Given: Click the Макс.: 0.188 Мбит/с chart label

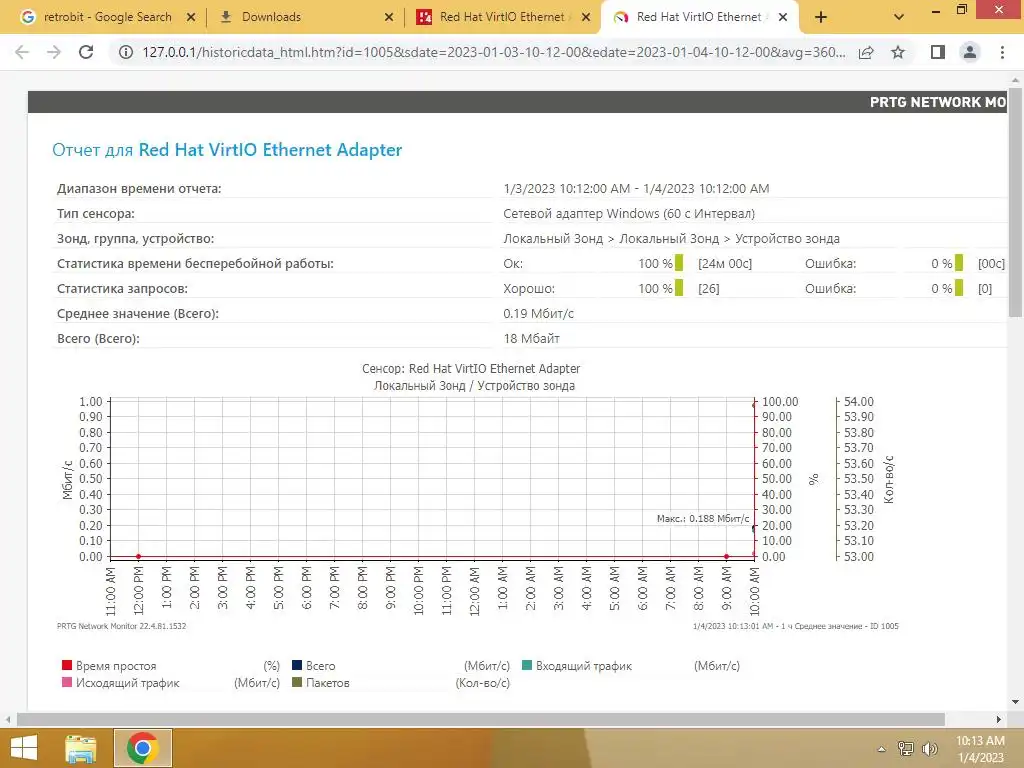Looking at the screenshot, I should (x=703, y=519).
